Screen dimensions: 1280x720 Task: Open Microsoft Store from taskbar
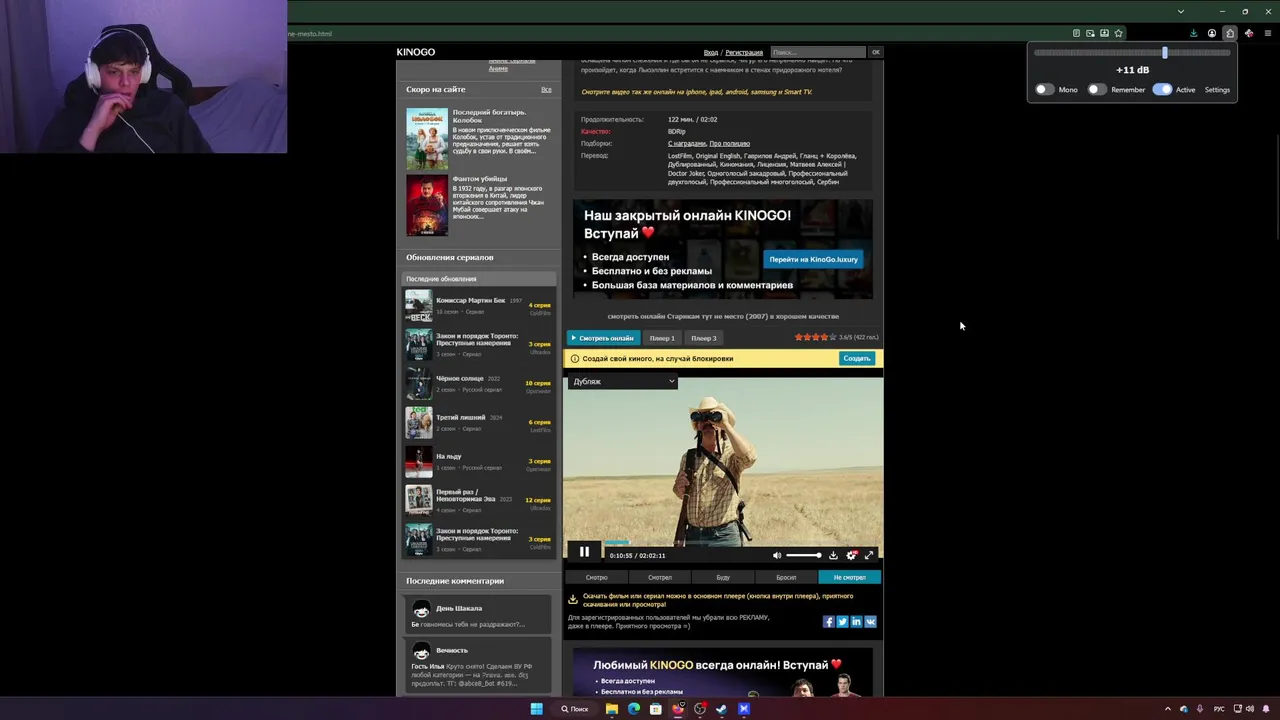coord(656,709)
